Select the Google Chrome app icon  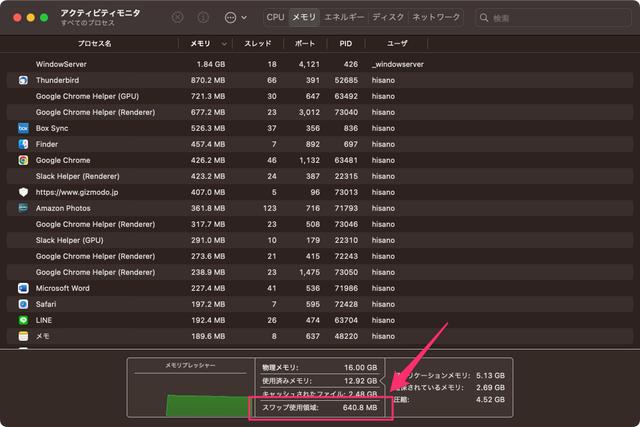point(23,160)
